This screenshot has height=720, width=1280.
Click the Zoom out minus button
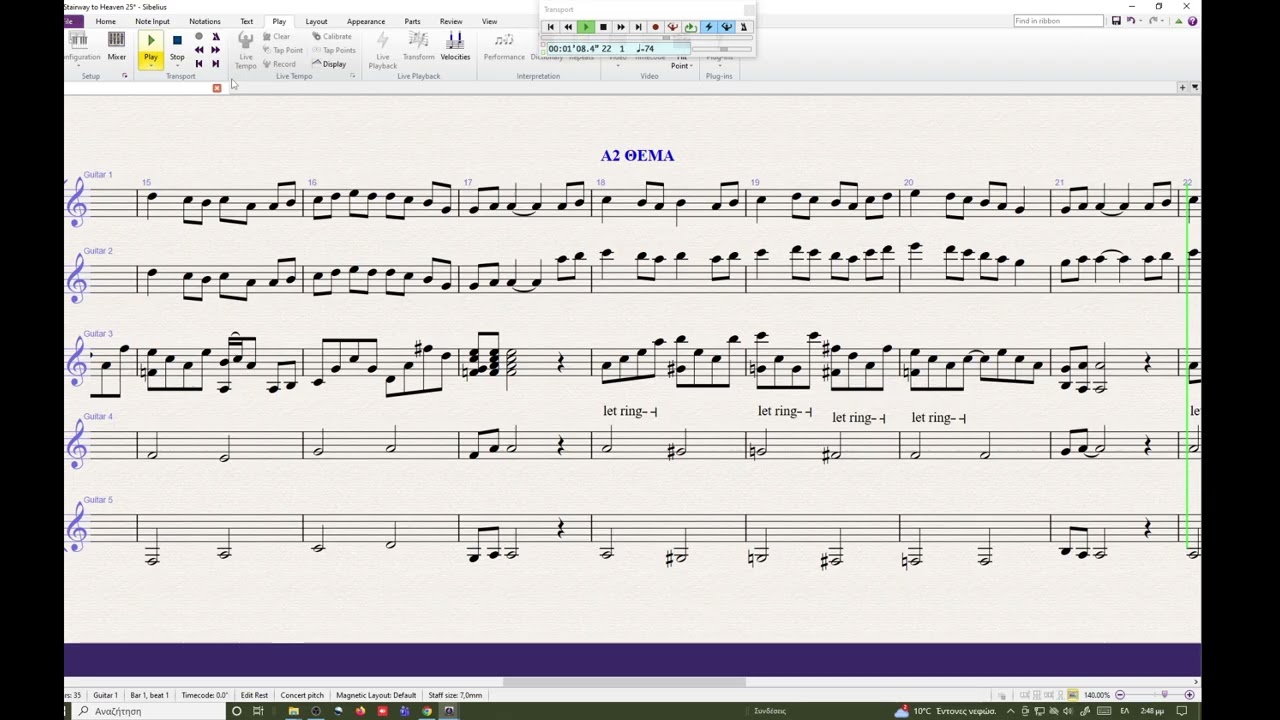[x=1120, y=695]
